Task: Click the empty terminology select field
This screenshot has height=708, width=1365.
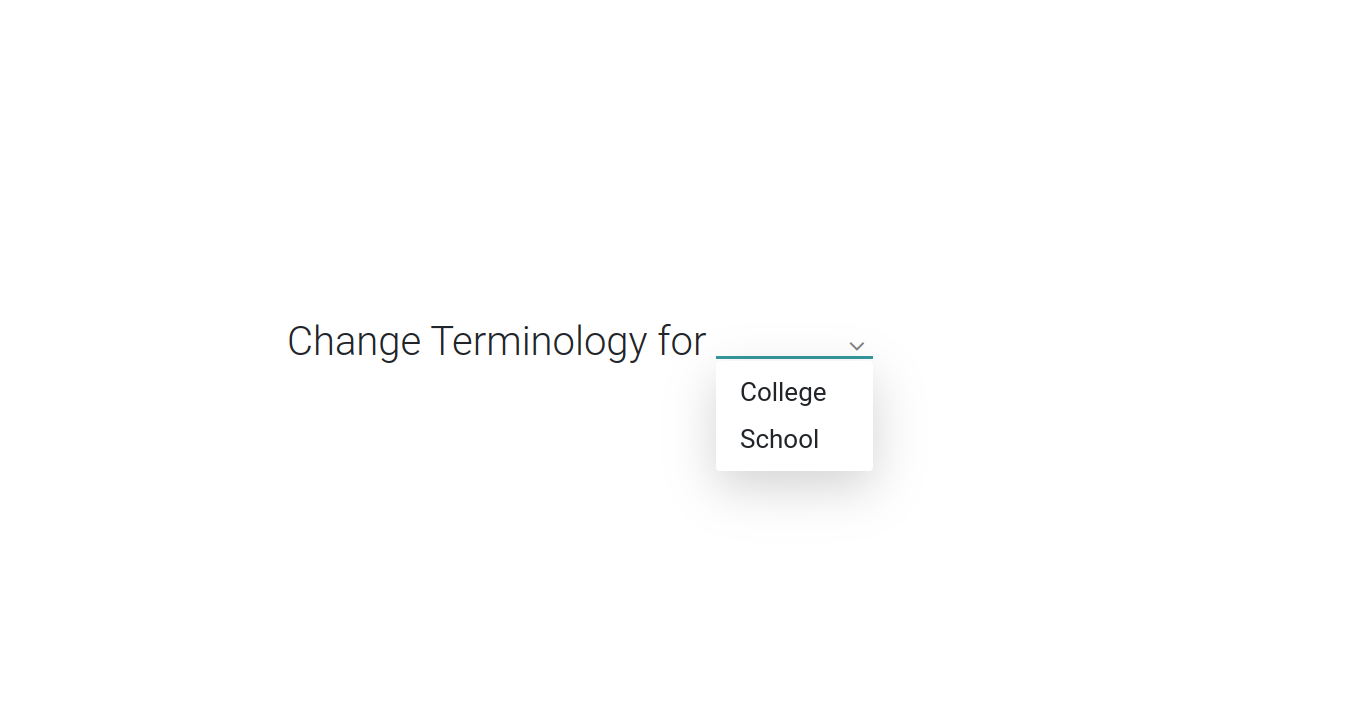Action: 794,341
